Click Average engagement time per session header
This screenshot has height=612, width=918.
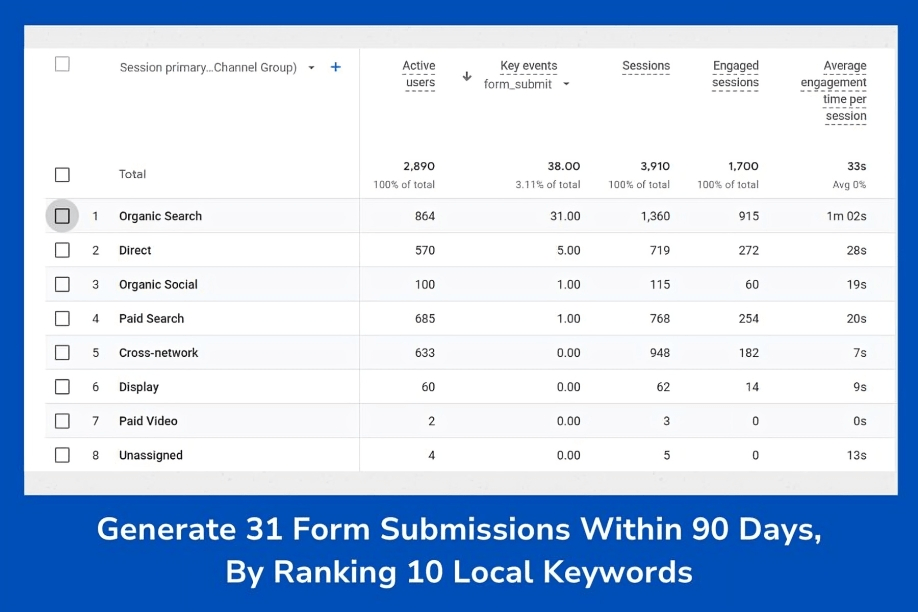[835, 91]
